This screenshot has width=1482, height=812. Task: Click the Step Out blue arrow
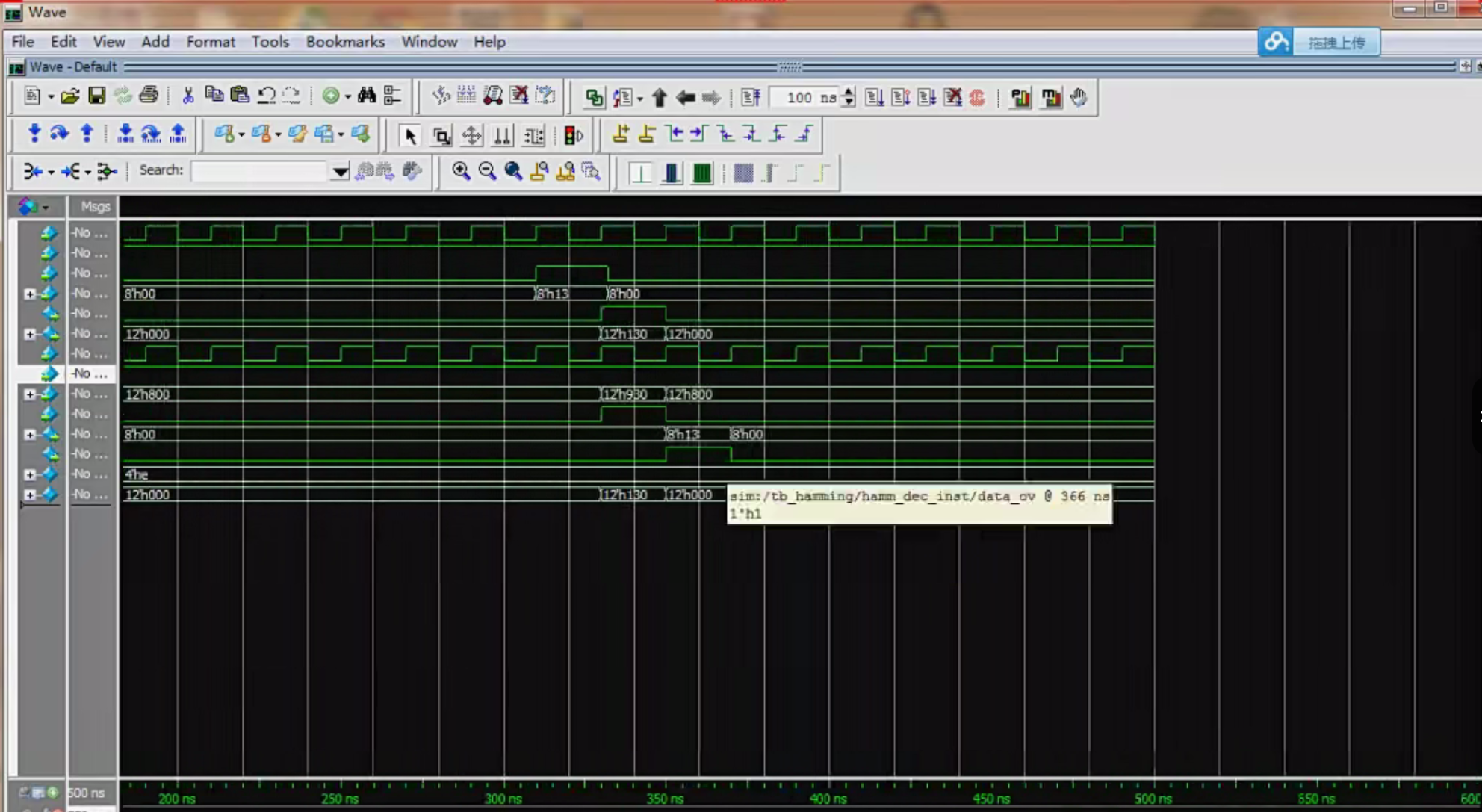coord(87,134)
